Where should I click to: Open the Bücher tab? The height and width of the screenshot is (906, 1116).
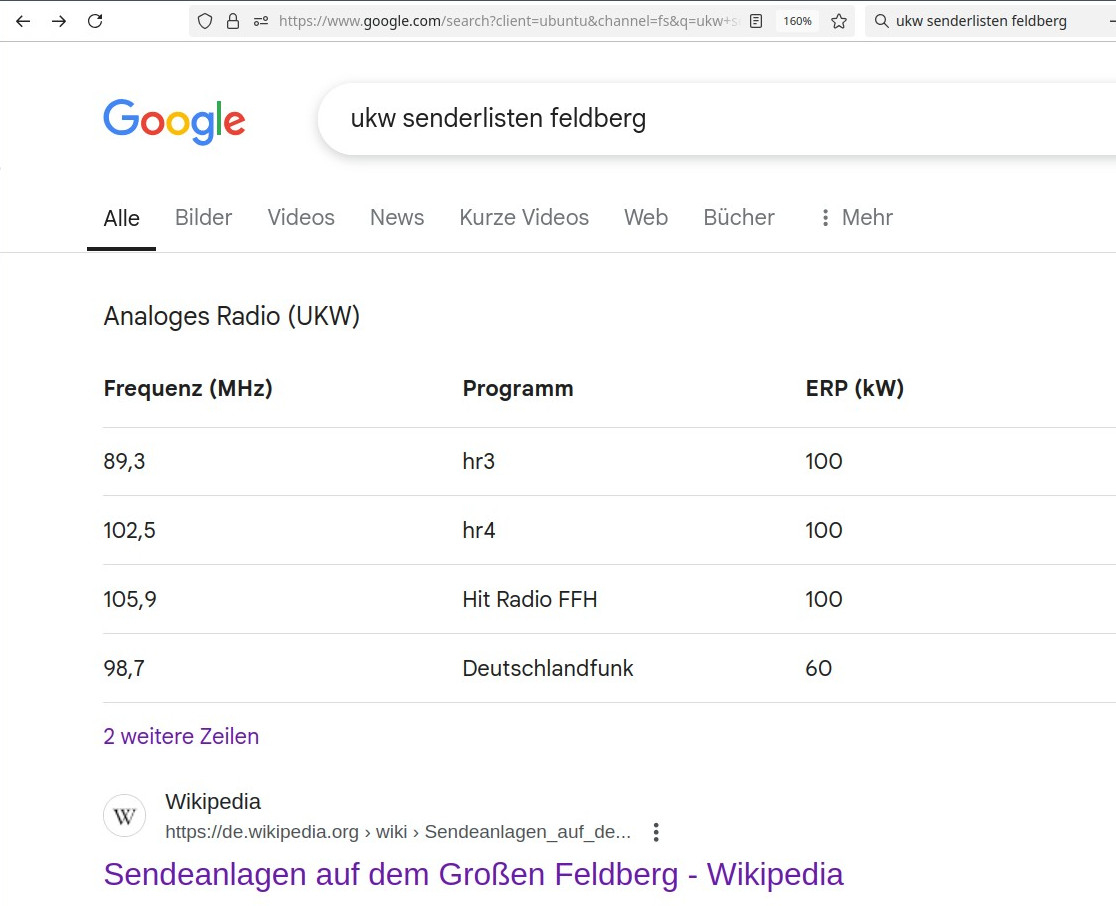click(739, 217)
